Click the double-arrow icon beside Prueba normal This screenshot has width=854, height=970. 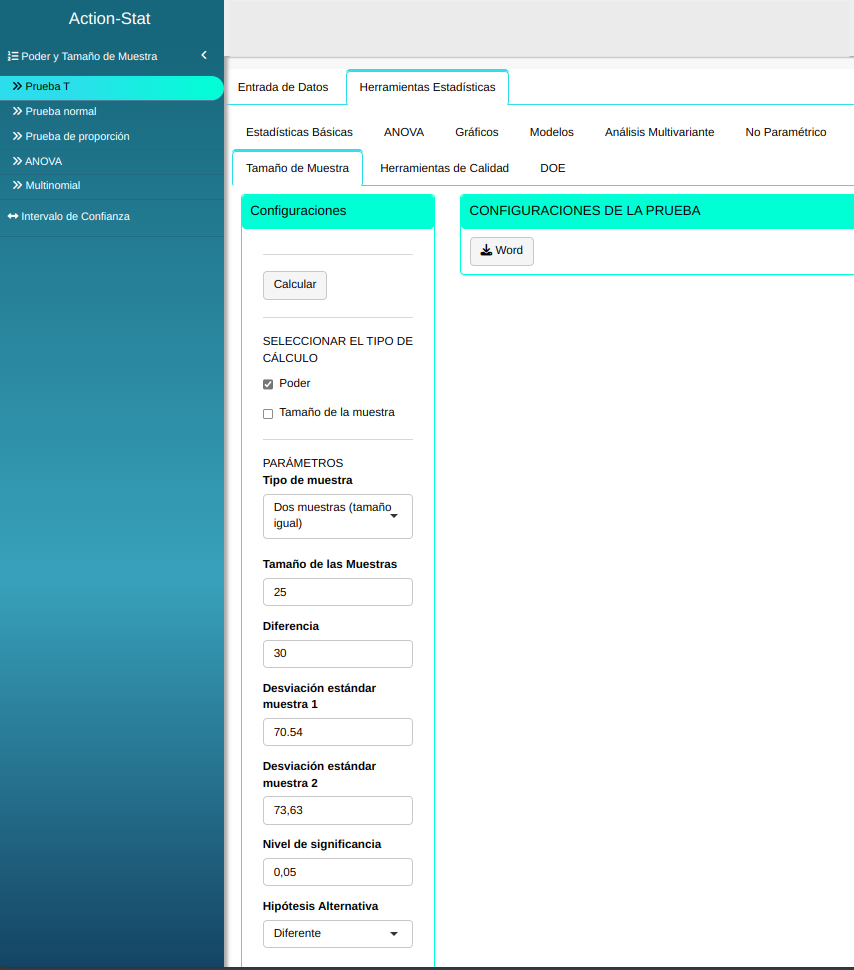17,111
